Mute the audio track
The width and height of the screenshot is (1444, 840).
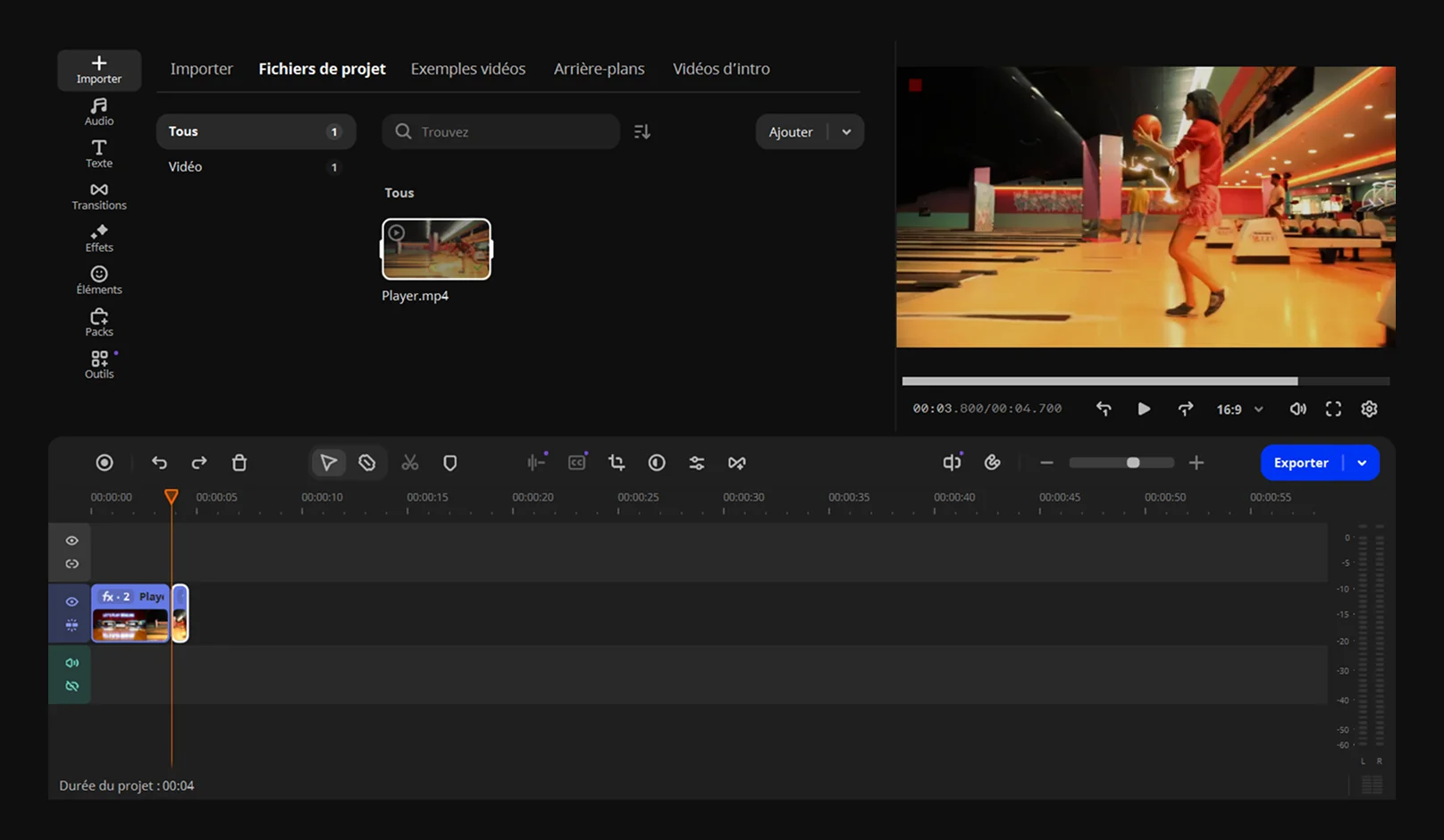click(x=71, y=662)
